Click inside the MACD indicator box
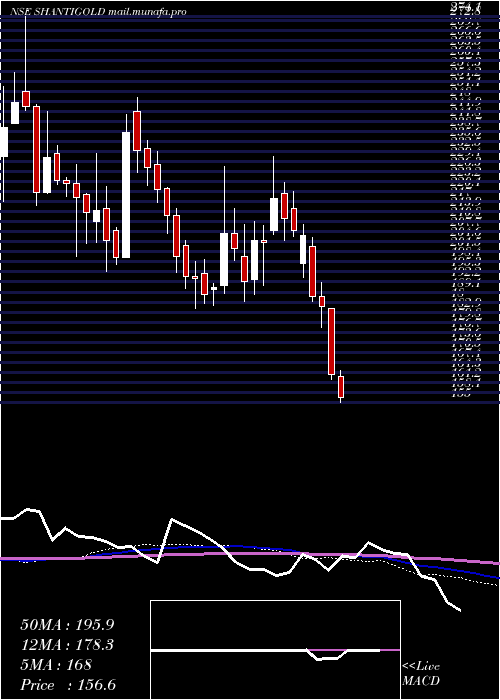Image resolution: width=500 pixels, height=700 pixels. click(275, 650)
